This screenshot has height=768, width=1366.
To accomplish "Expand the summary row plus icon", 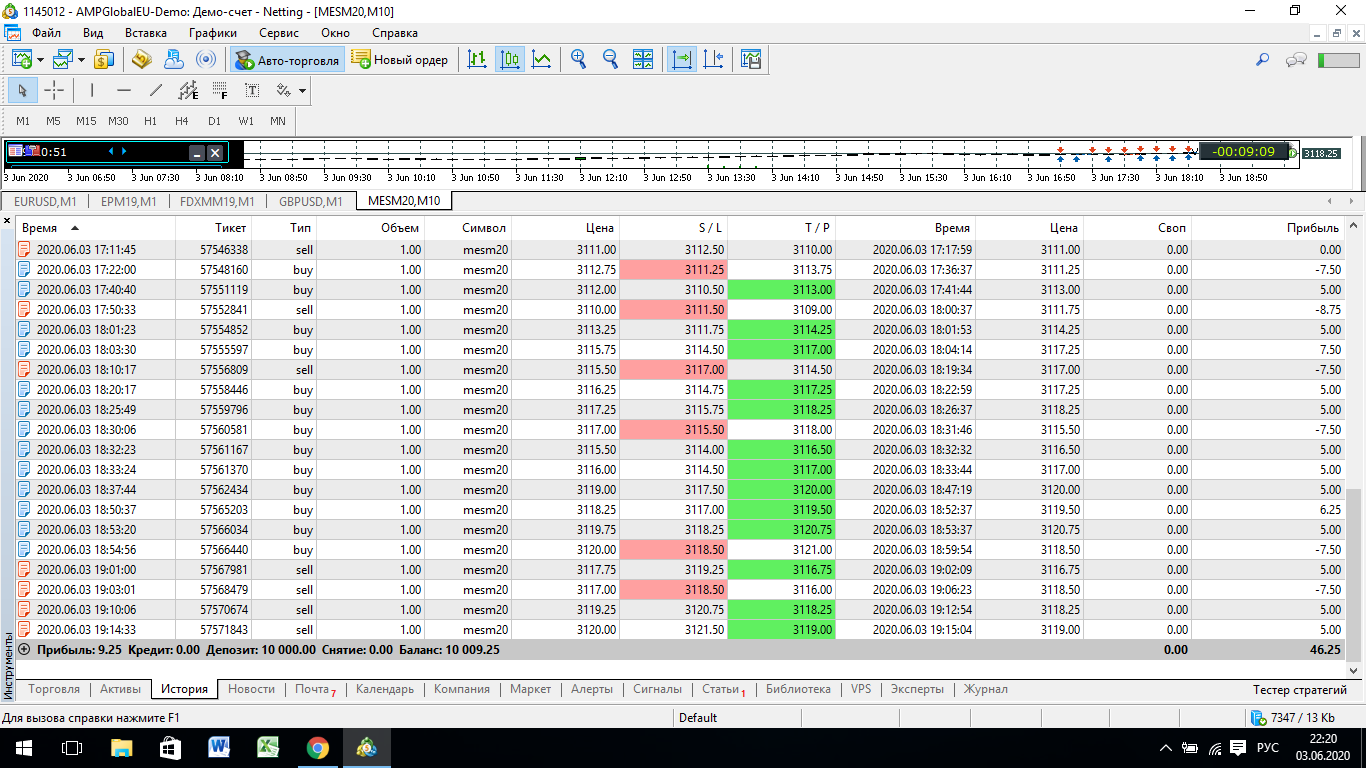I will 24,649.
